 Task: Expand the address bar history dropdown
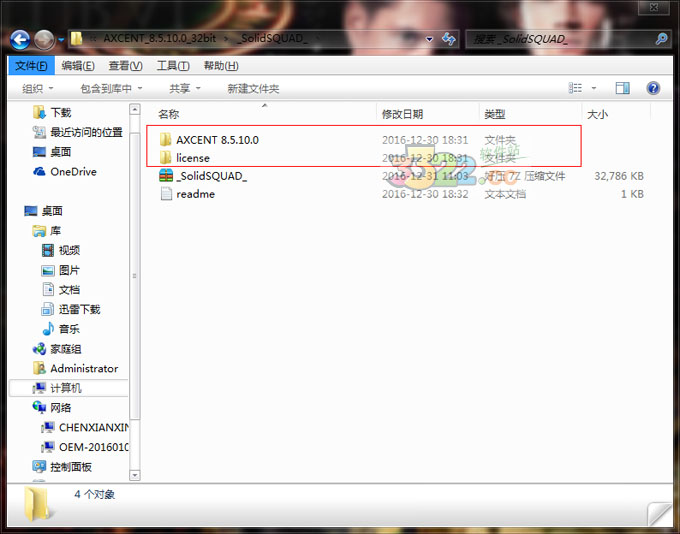(429, 39)
